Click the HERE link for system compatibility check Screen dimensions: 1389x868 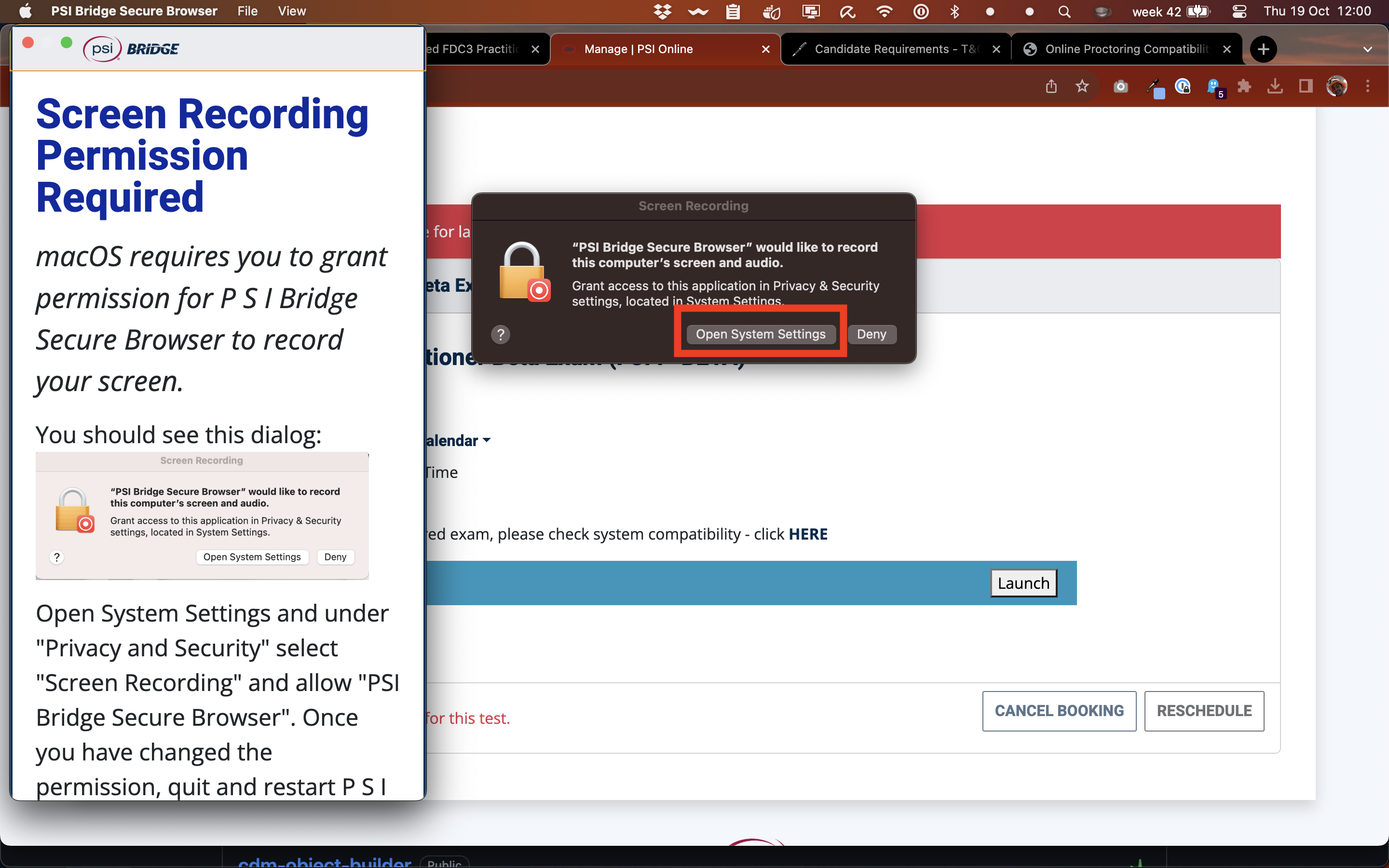click(x=808, y=534)
